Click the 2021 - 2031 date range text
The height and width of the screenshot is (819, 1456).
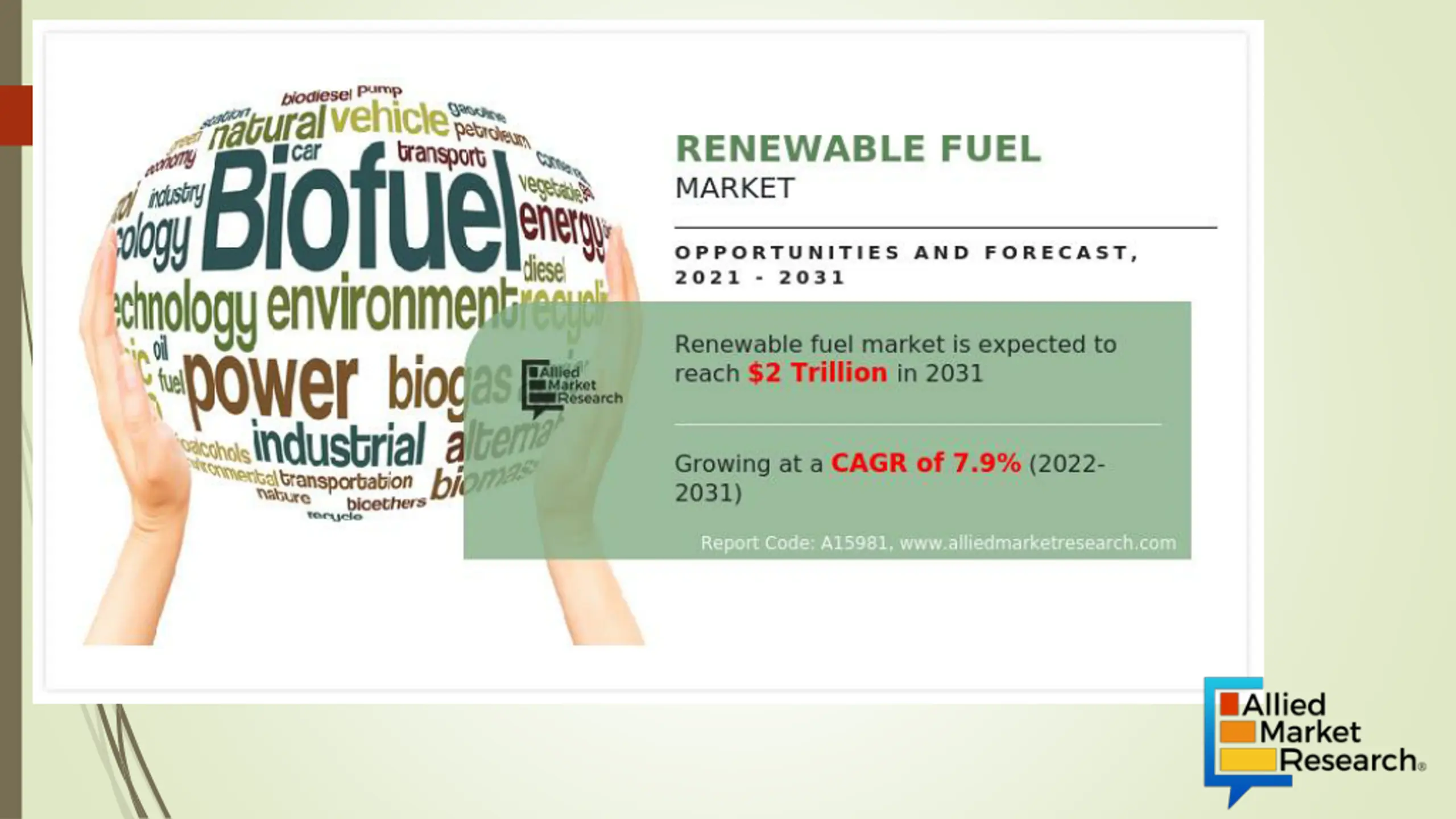(759, 278)
